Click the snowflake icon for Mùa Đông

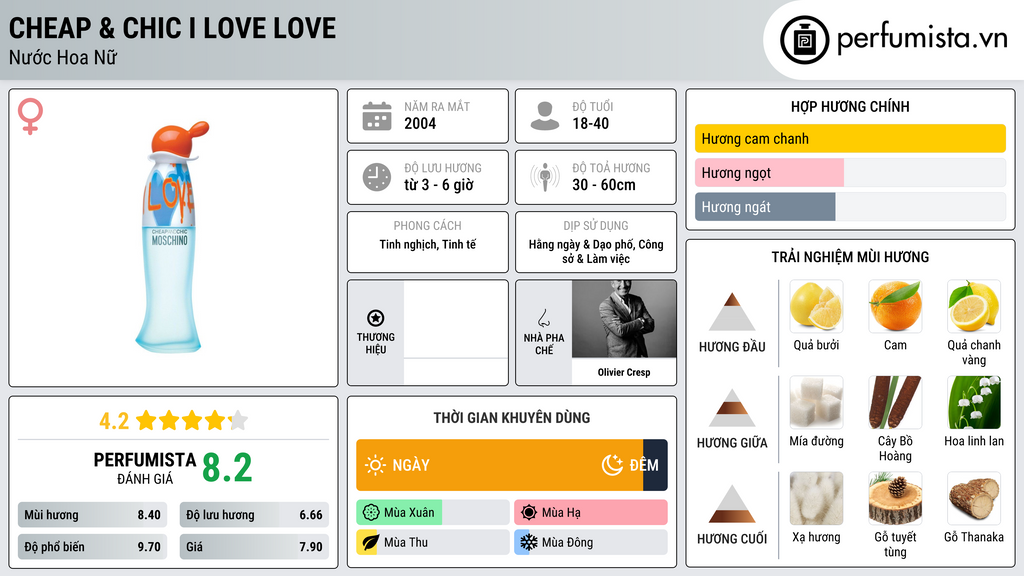[x=529, y=543]
